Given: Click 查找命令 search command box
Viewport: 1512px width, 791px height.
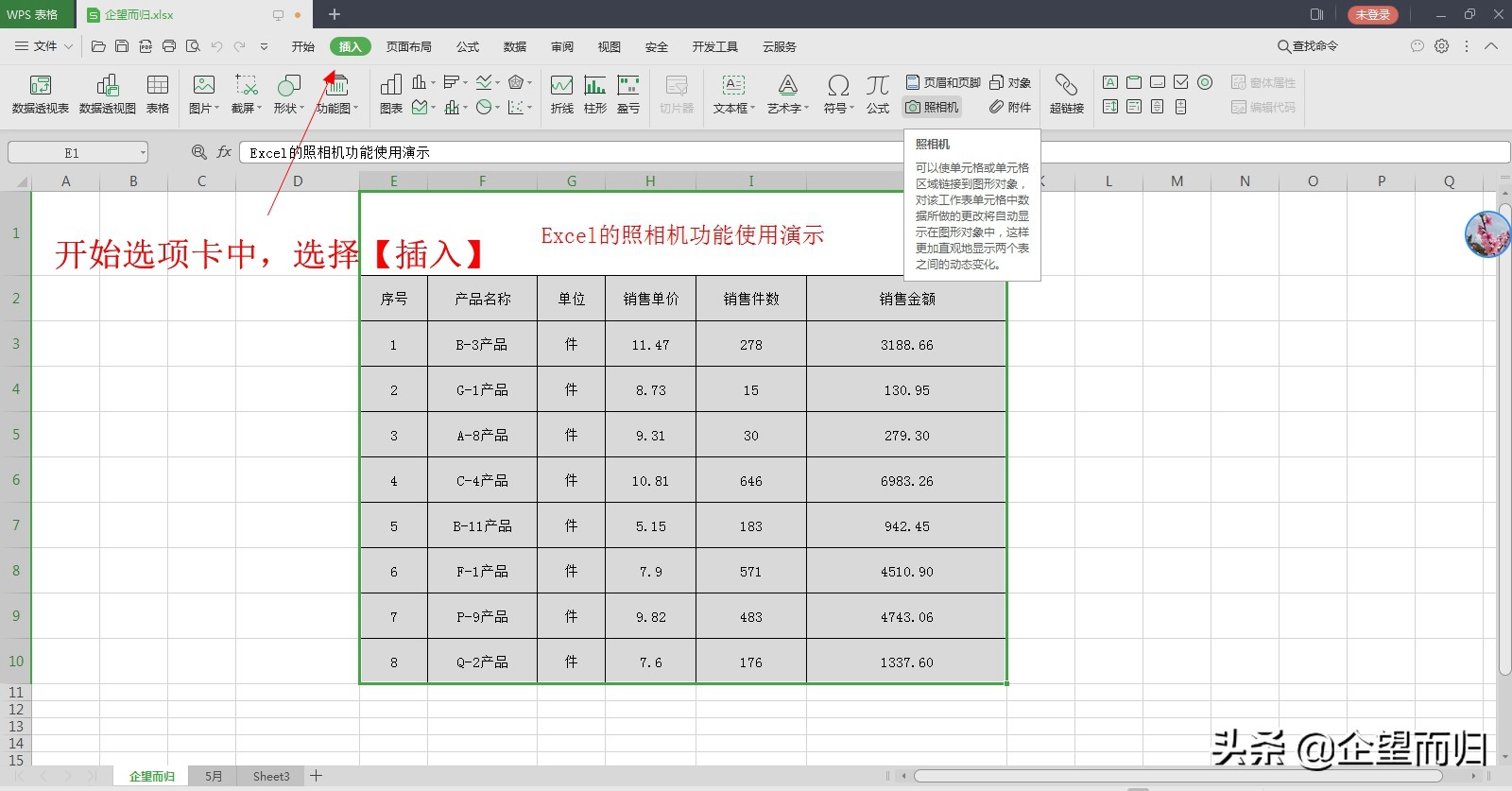Looking at the screenshot, I should pyautogui.click(x=1308, y=45).
